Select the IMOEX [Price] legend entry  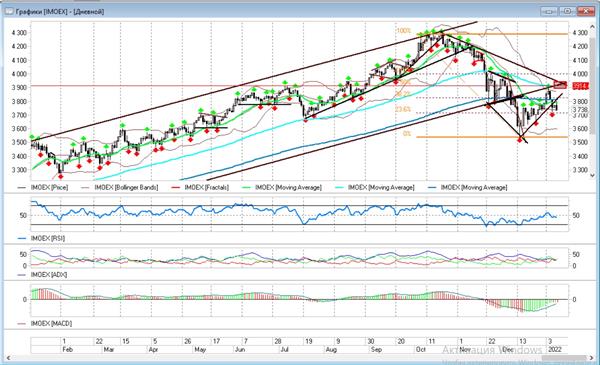(x=43, y=187)
